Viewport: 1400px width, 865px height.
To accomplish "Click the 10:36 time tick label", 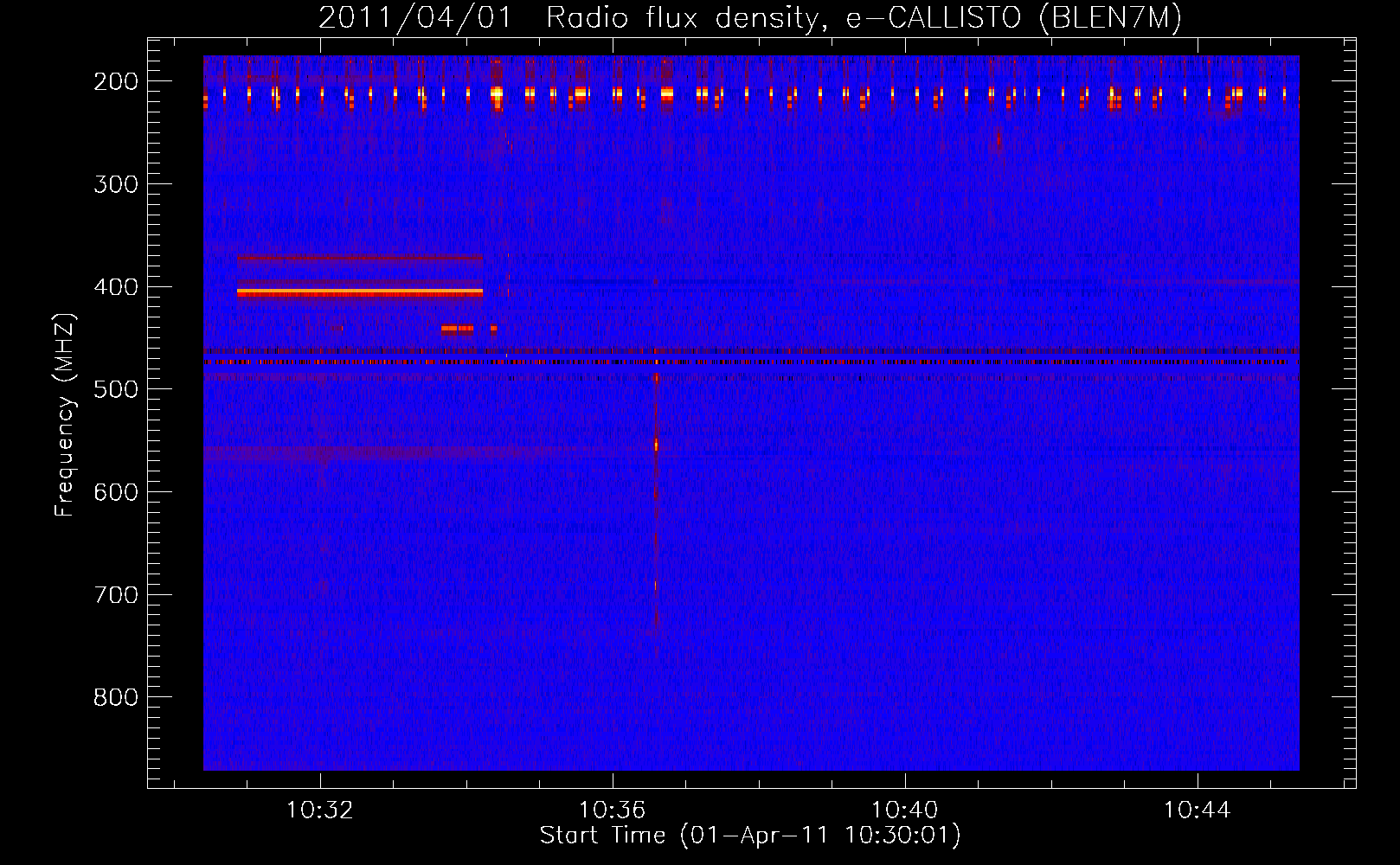I will pyautogui.click(x=613, y=811).
